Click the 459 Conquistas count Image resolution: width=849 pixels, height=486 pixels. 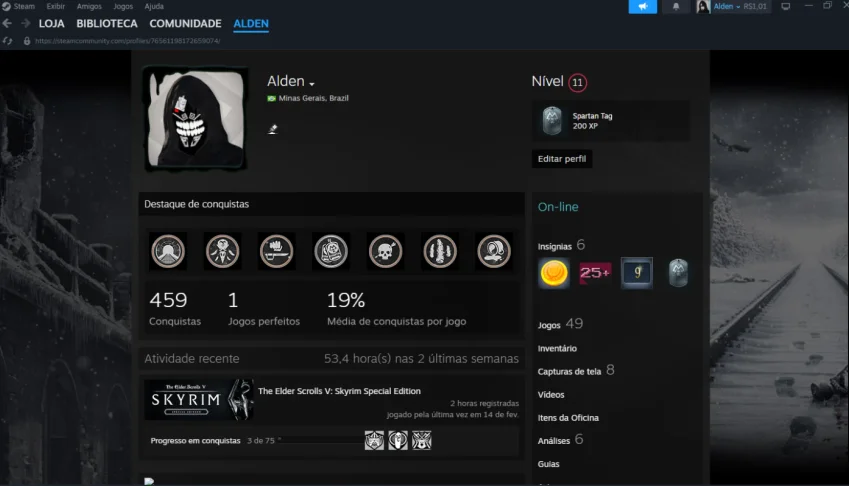tap(174, 308)
